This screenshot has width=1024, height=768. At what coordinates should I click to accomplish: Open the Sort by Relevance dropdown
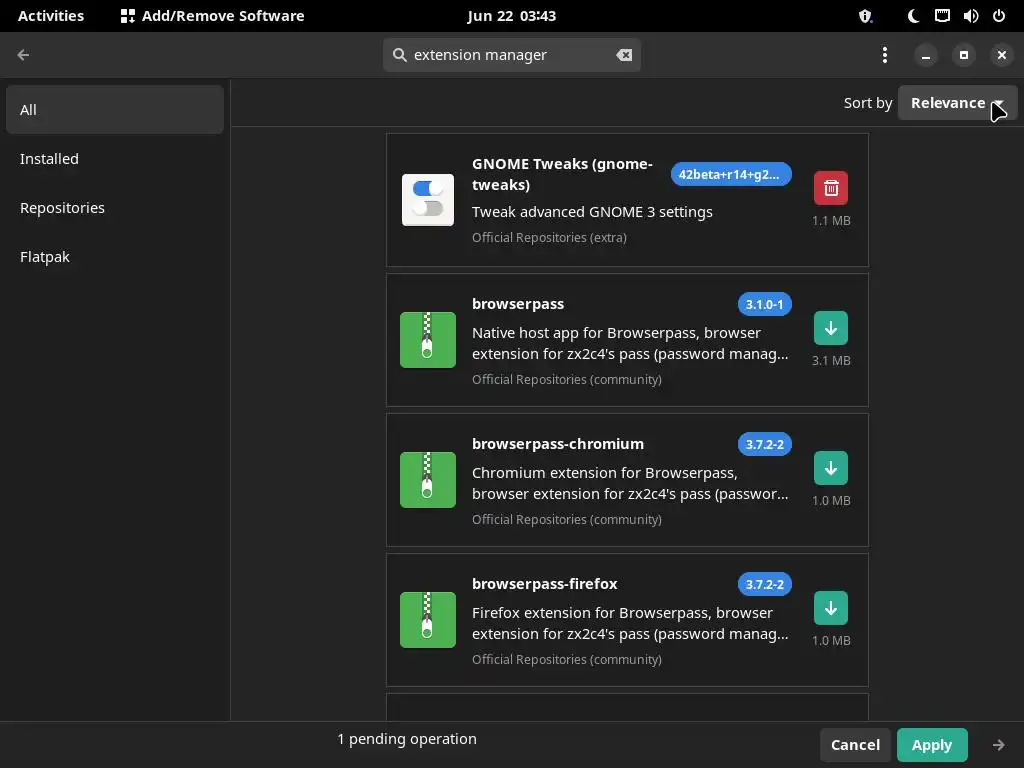[x=957, y=103]
